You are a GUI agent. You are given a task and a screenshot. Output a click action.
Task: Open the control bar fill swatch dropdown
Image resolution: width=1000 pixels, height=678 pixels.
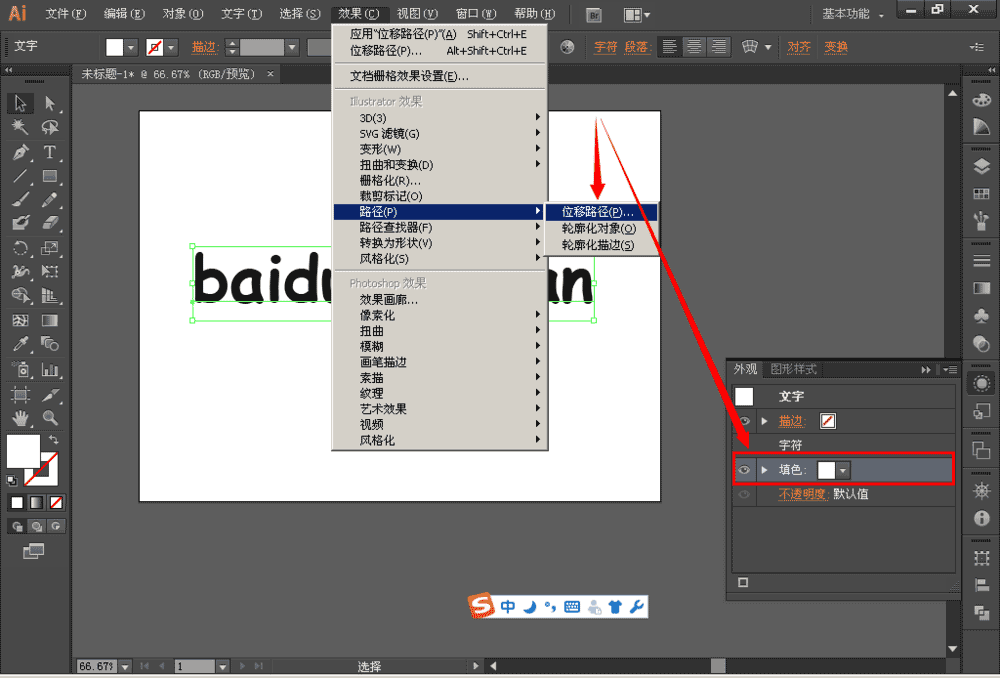[x=131, y=48]
